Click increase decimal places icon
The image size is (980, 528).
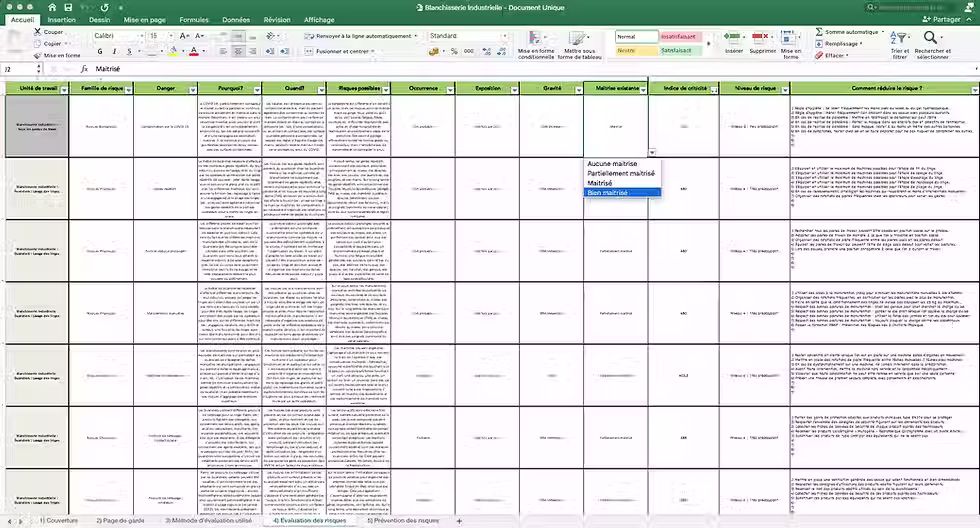tap(487, 51)
